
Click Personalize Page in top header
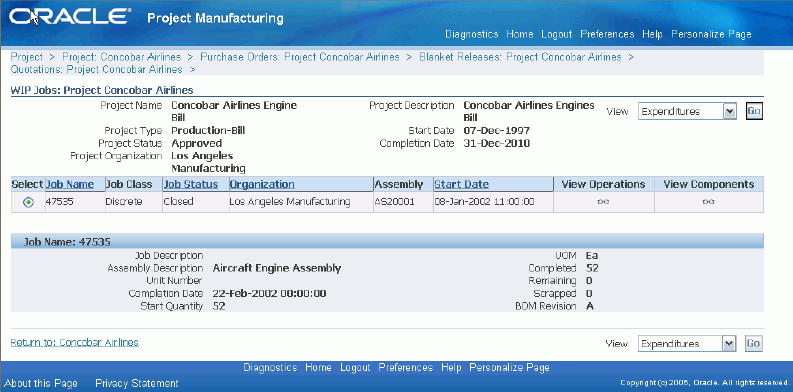[x=711, y=34]
